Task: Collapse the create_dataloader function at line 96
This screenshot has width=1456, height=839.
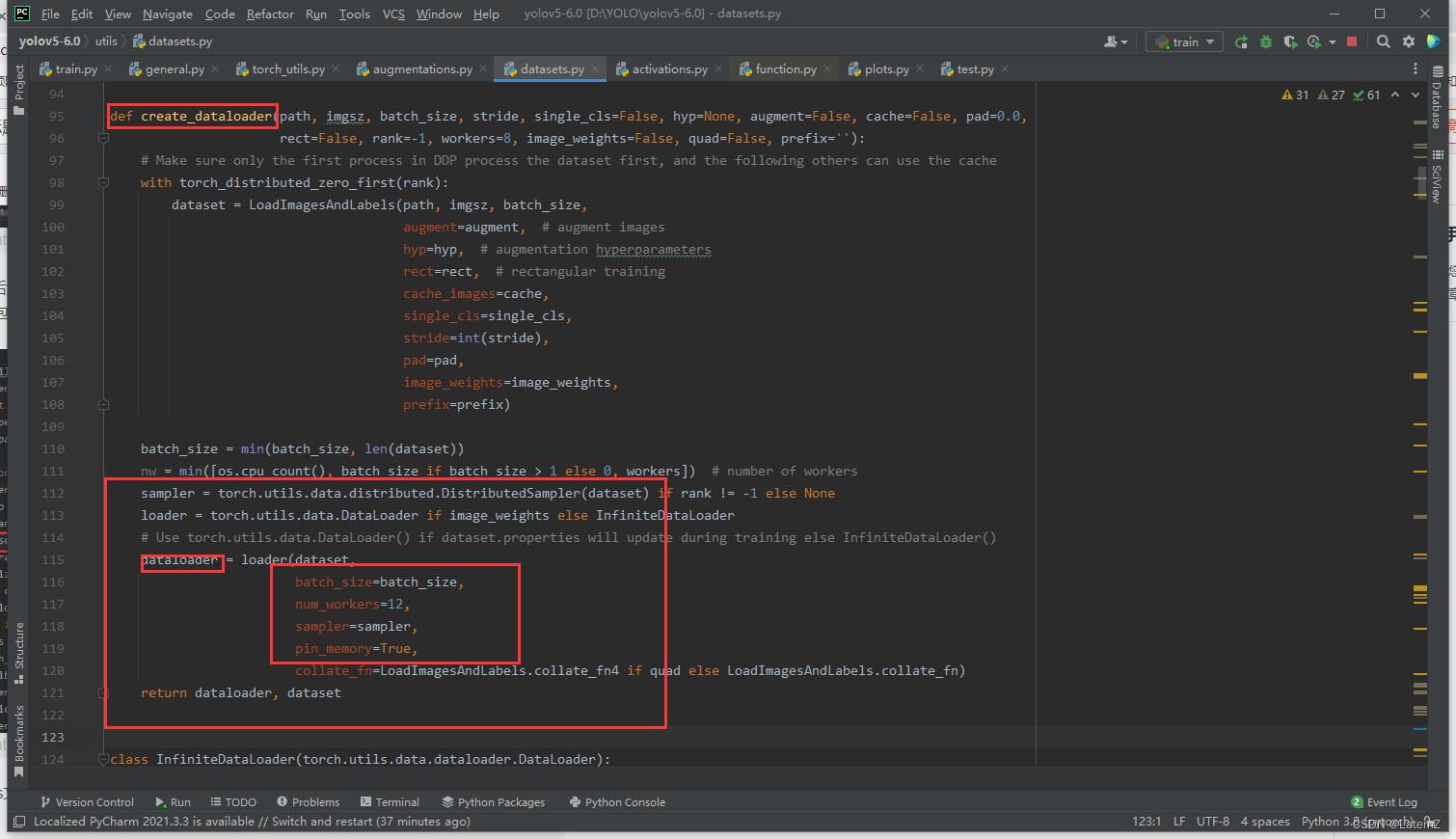Action: tap(103, 138)
